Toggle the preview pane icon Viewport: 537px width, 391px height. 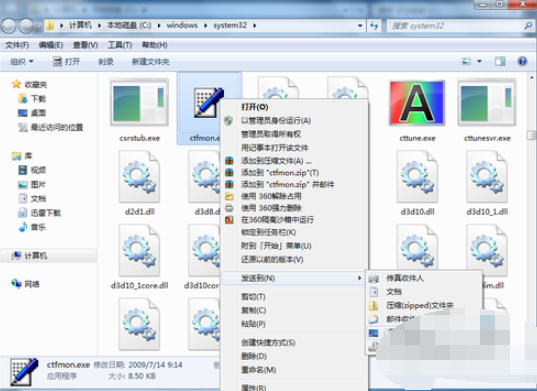[500, 61]
